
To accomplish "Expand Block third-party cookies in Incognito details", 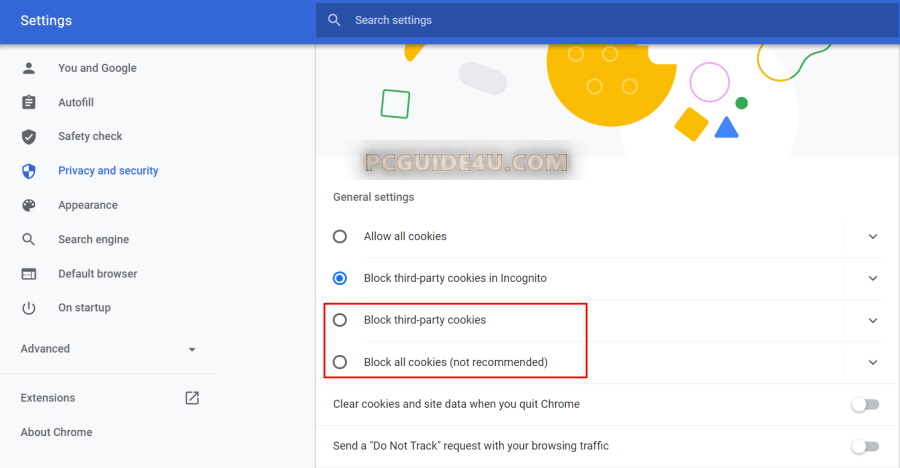I will [x=873, y=278].
